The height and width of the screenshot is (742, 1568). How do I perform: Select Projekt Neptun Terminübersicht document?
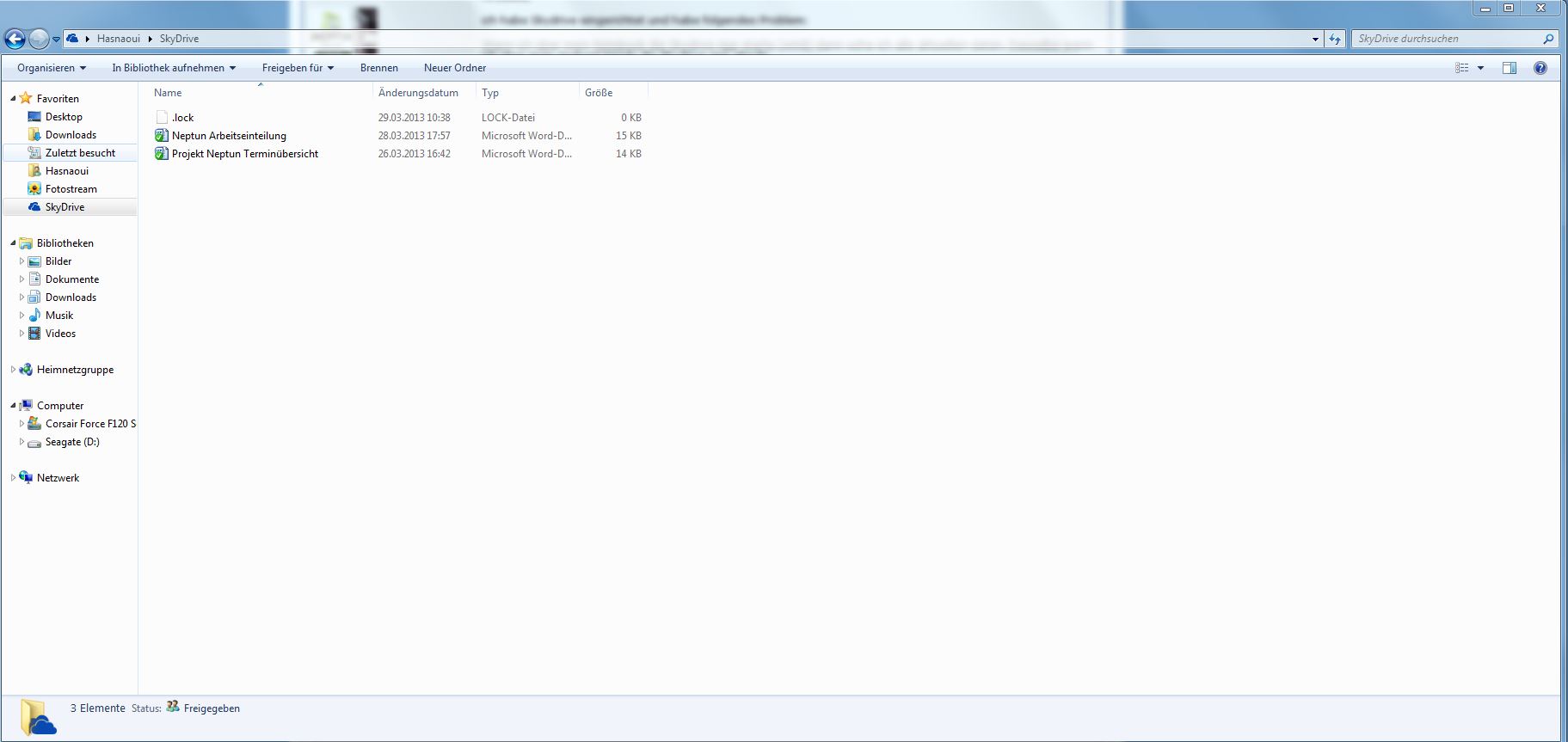(x=245, y=154)
